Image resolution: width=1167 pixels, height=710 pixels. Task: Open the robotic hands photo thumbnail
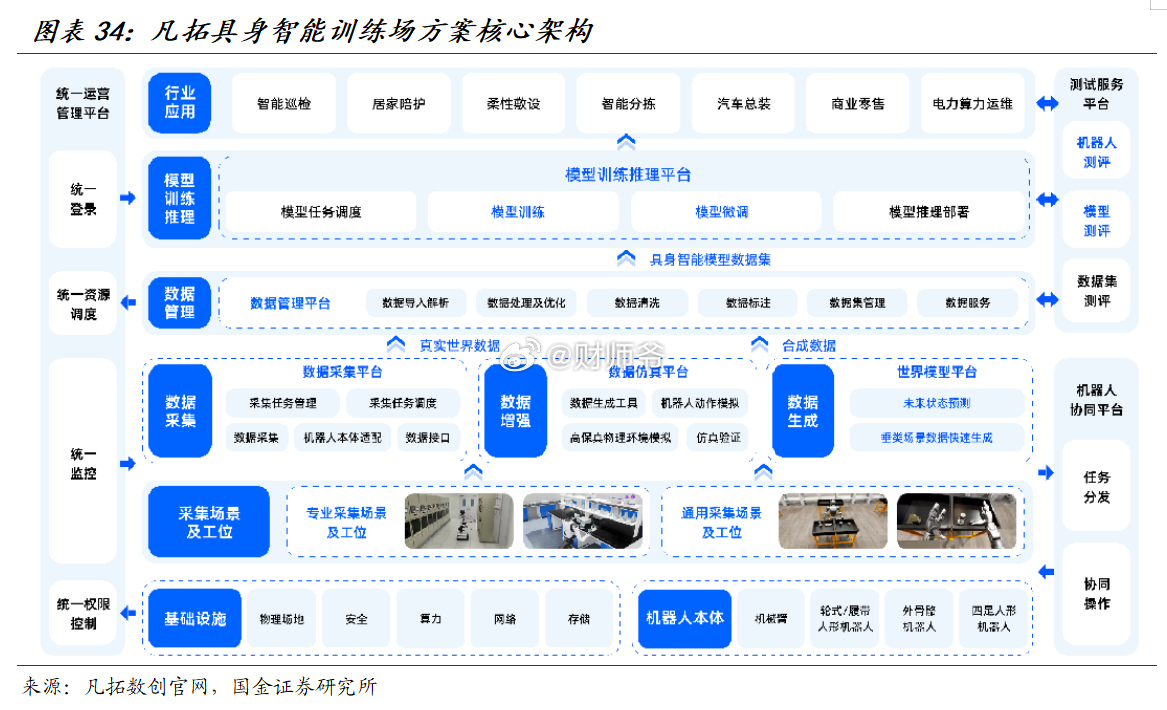pos(956,521)
